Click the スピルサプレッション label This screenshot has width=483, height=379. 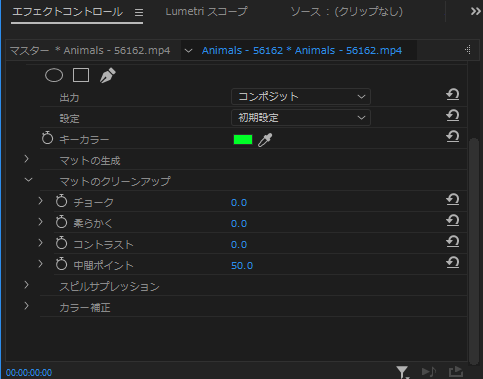click(110, 287)
